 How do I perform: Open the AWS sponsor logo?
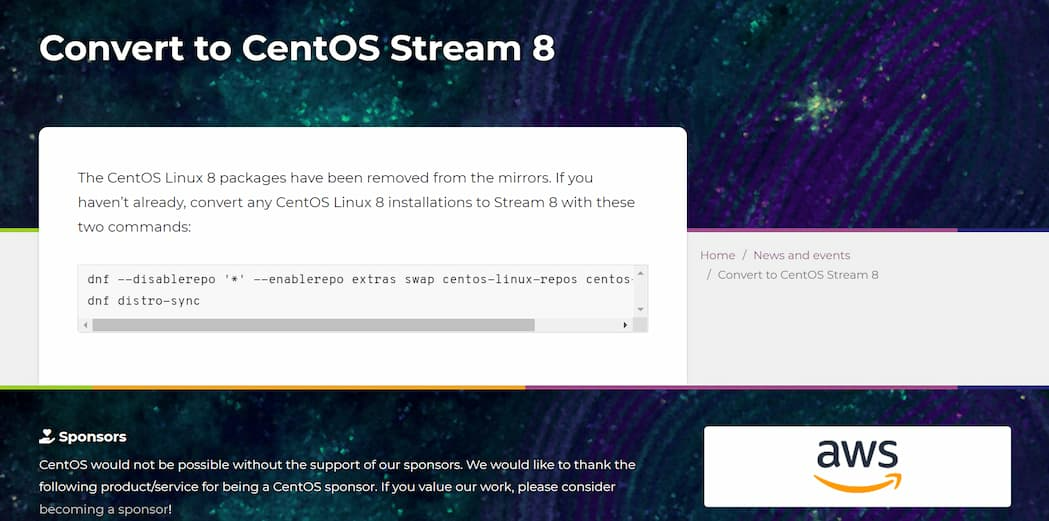(x=857, y=466)
